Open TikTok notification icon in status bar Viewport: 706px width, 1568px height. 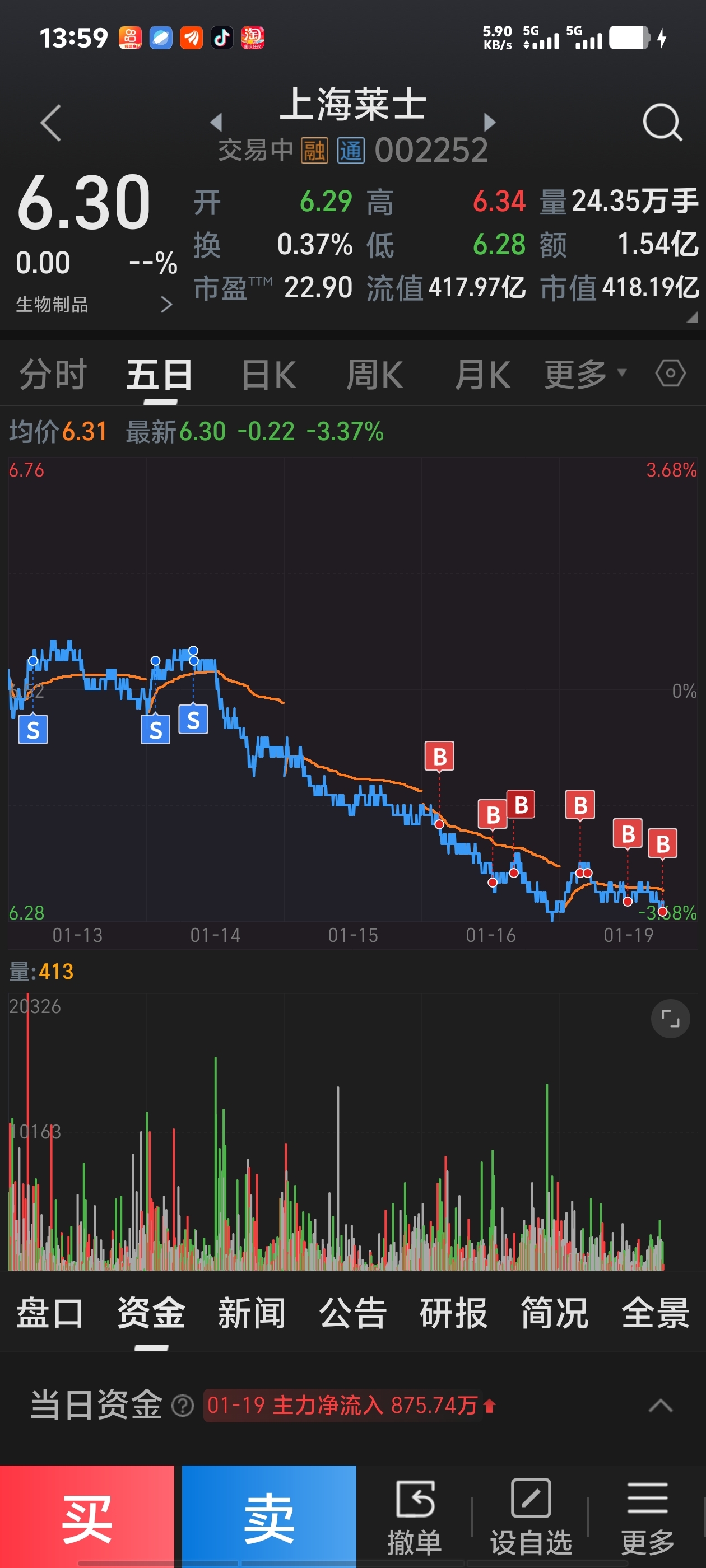pyautogui.click(x=222, y=38)
